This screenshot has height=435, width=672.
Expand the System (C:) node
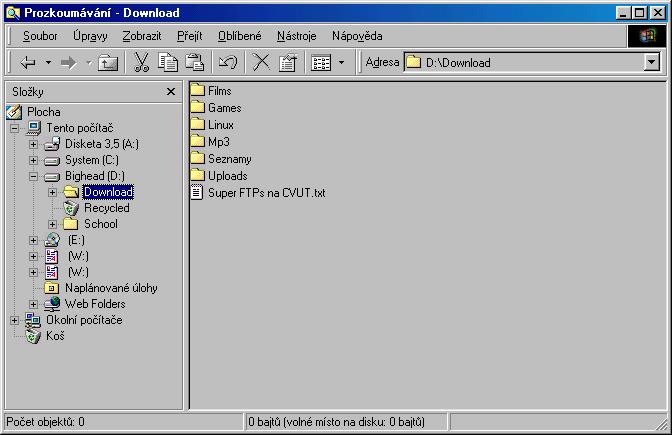(x=33, y=160)
